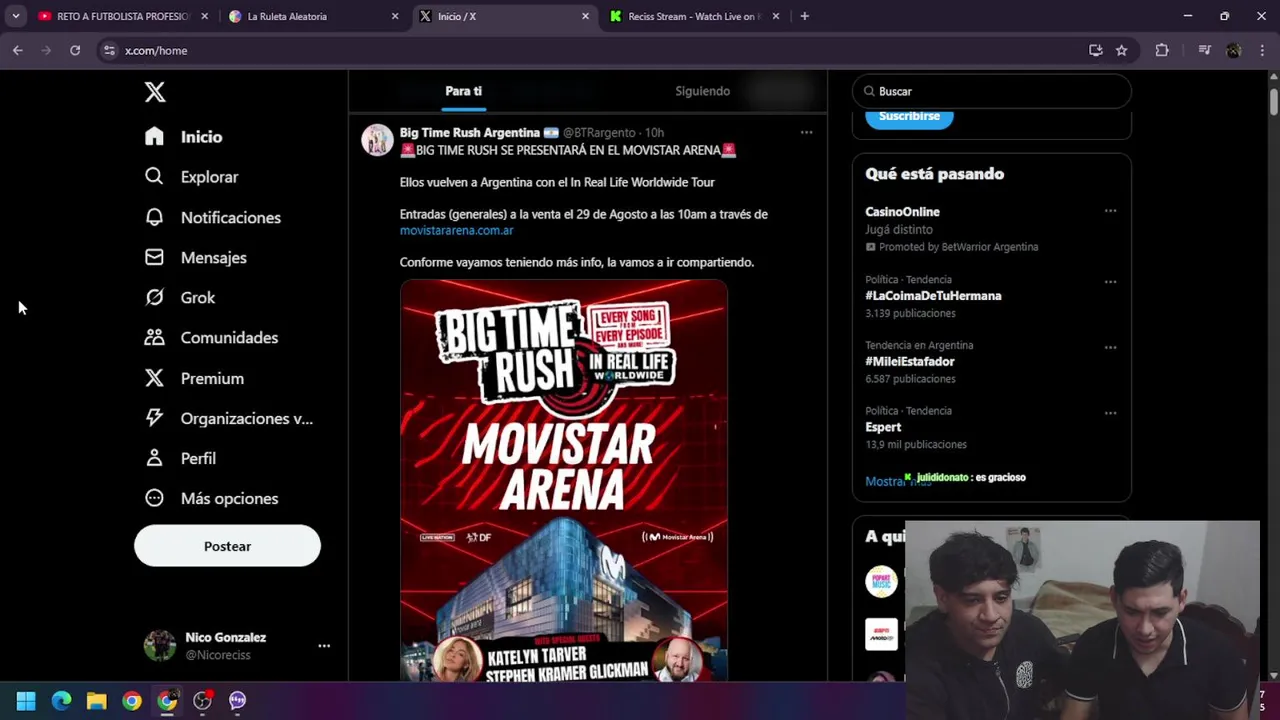This screenshot has height=720, width=1280.
Task: Open Más opciones in the sidebar
Action: click(x=211, y=498)
